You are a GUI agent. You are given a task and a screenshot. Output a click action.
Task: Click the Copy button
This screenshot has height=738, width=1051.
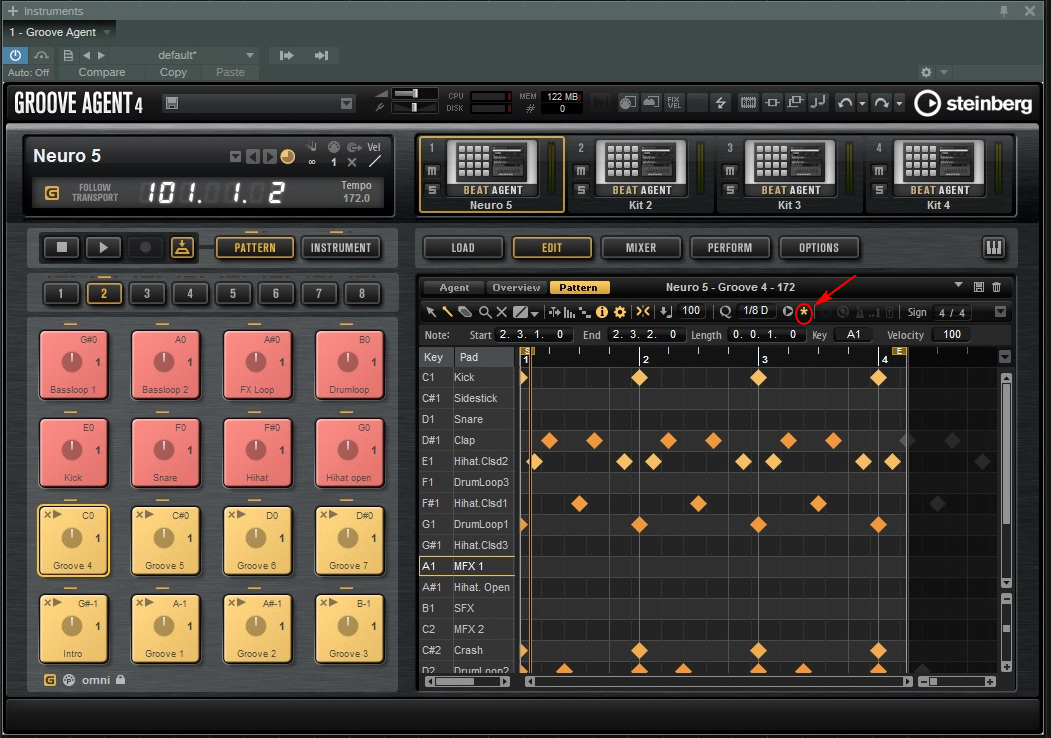point(173,72)
